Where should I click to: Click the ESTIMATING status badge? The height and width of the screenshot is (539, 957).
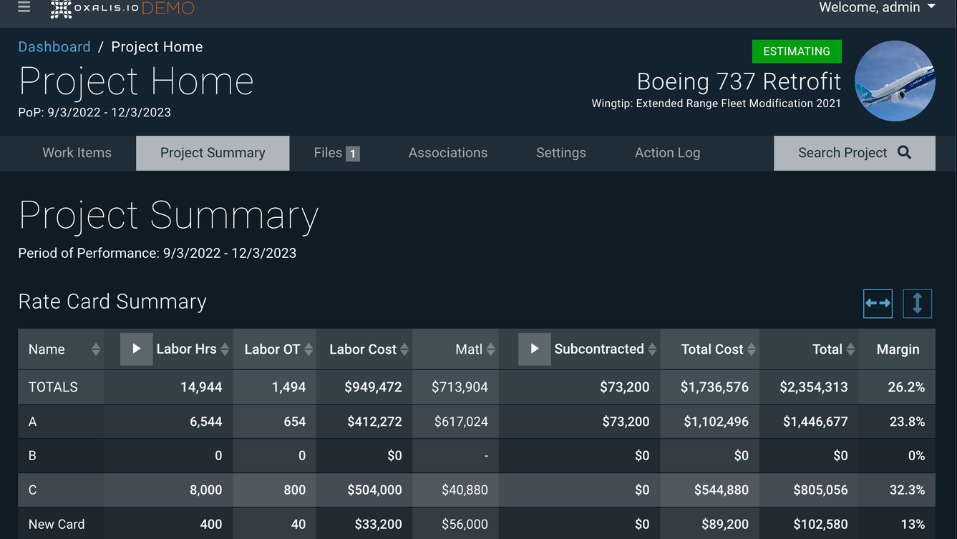coord(796,51)
